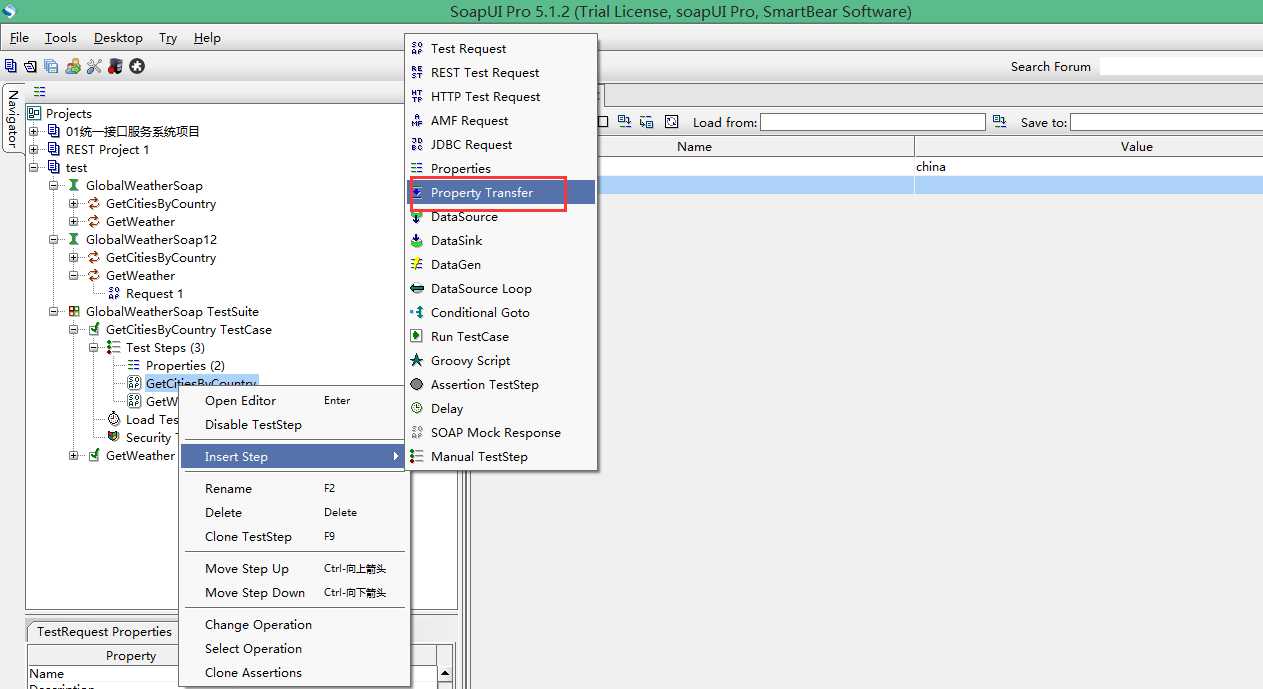The image size is (1263, 689).
Task: Collapse the Test Steps (3) node
Action: click(94, 347)
